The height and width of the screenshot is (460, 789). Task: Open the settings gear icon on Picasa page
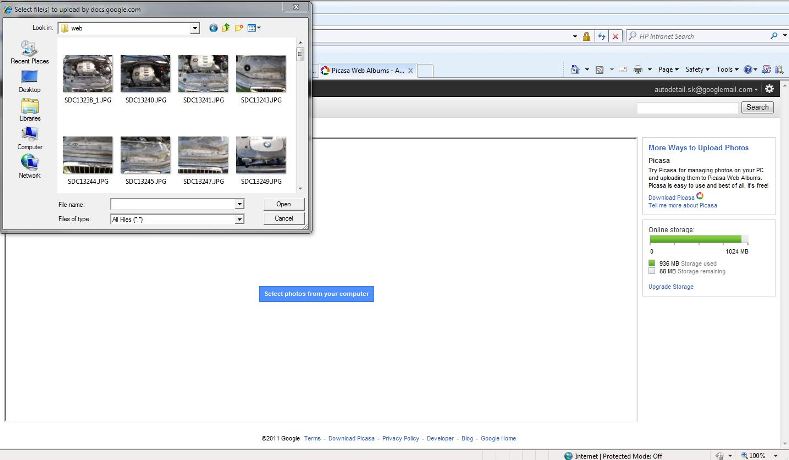pyautogui.click(x=769, y=89)
